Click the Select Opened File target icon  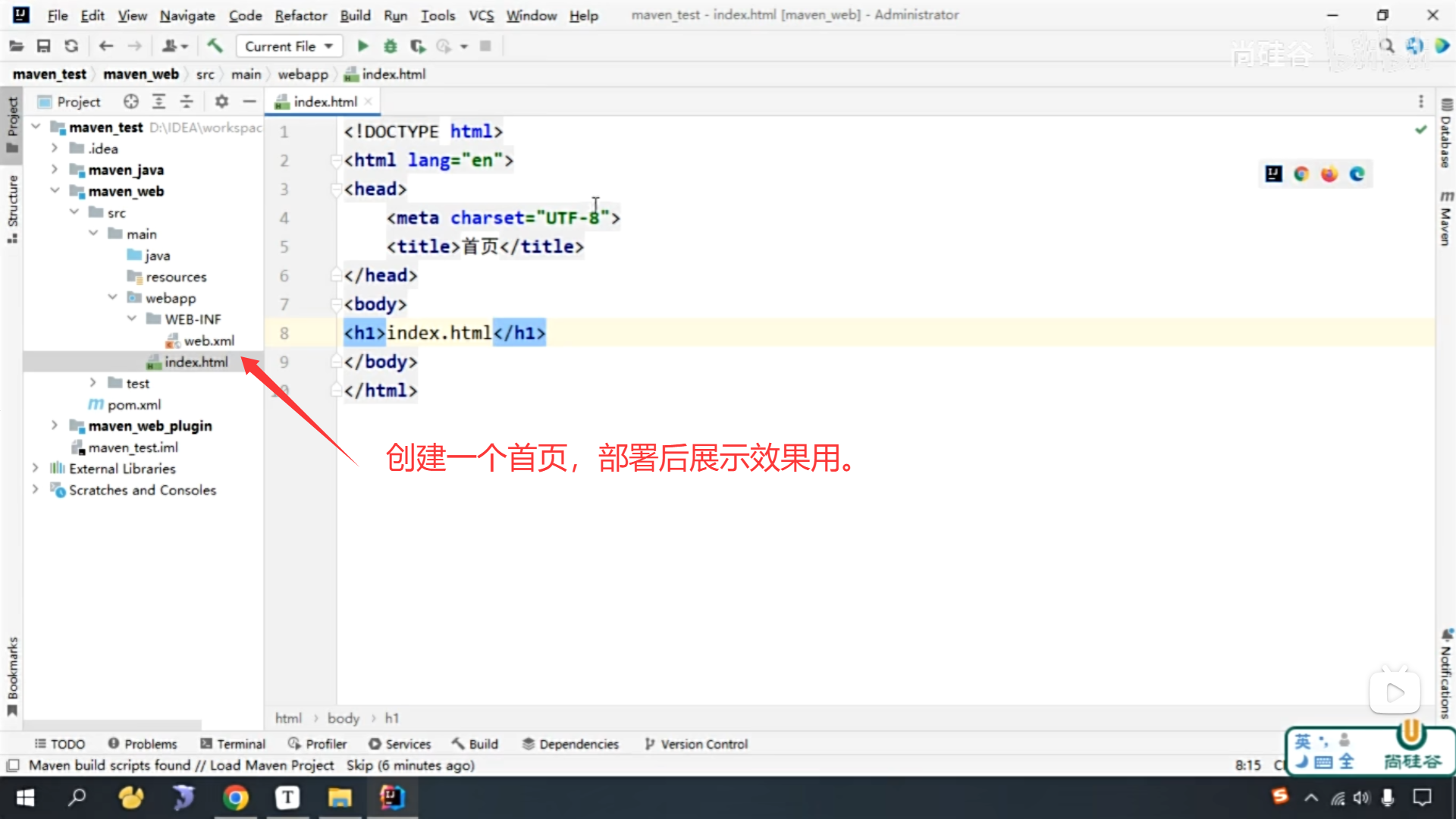pyautogui.click(x=131, y=102)
